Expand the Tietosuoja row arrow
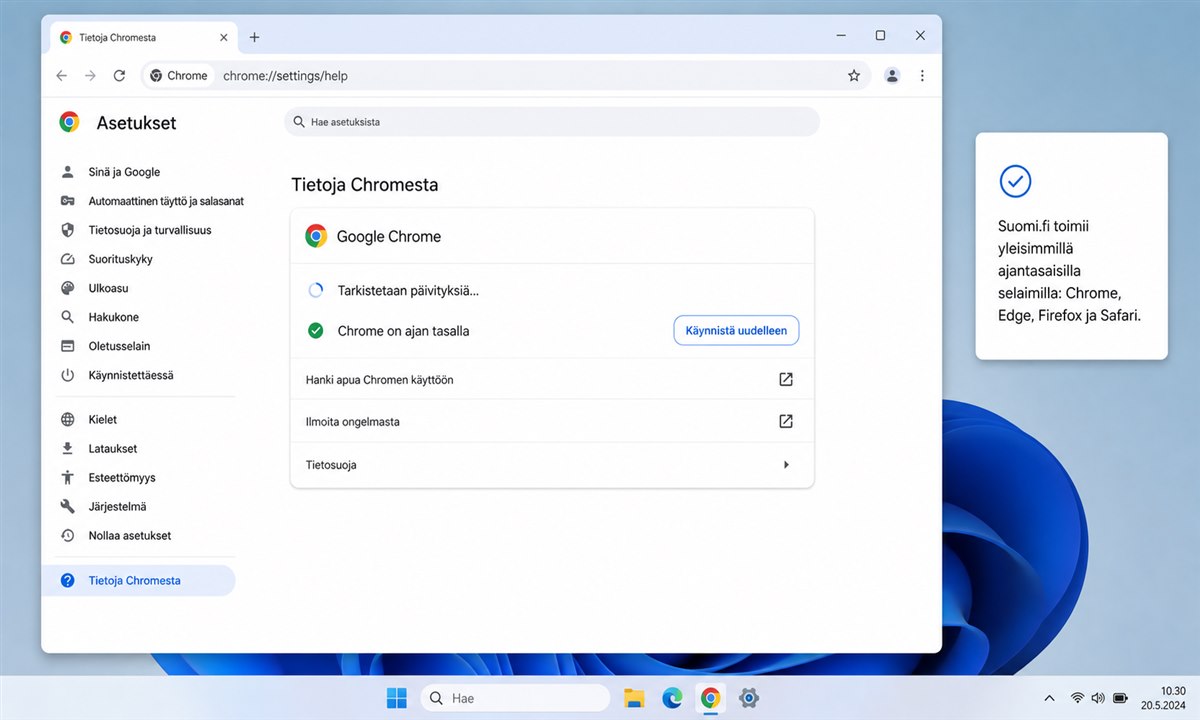Viewport: 1200px width, 720px height. pos(786,465)
